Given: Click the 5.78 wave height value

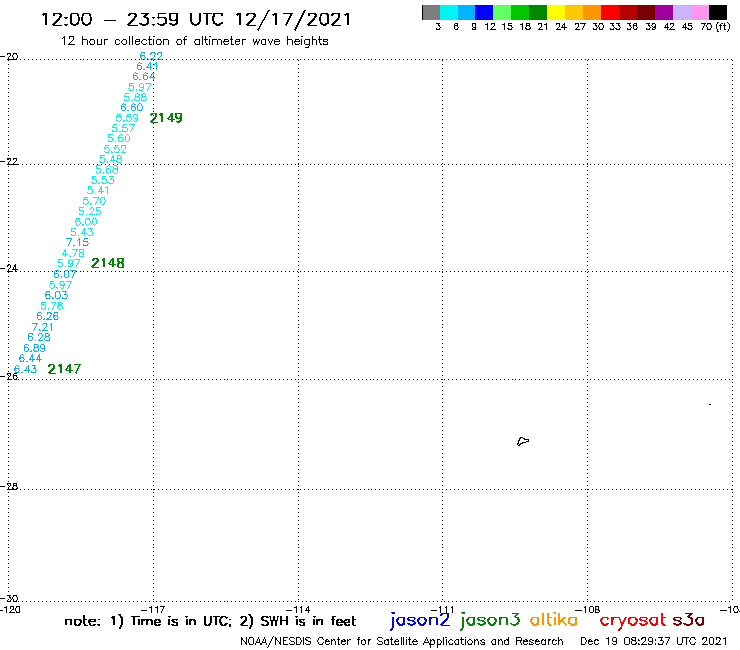Looking at the screenshot, I should point(52,306).
